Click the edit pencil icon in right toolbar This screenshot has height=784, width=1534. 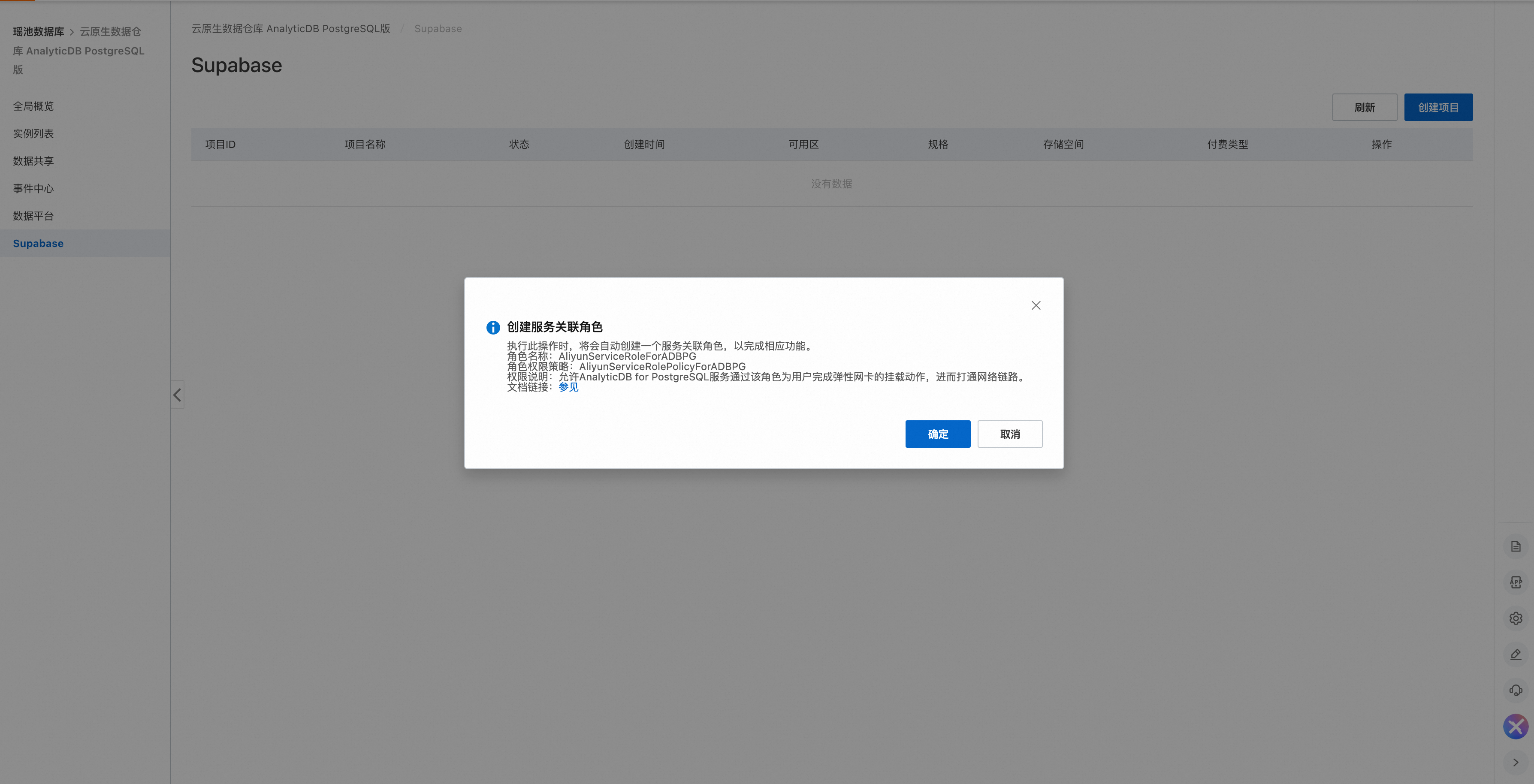pos(1516,654)
